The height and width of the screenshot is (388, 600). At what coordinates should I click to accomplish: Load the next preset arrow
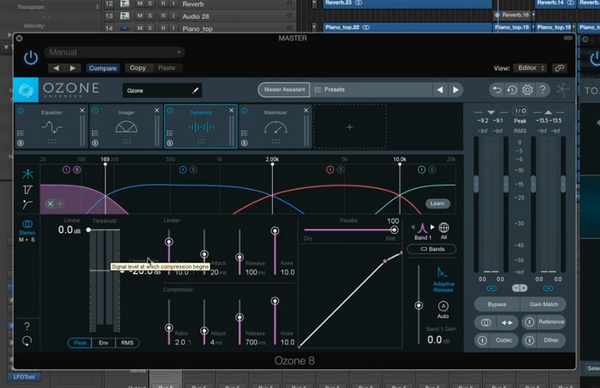pos(455,90)
